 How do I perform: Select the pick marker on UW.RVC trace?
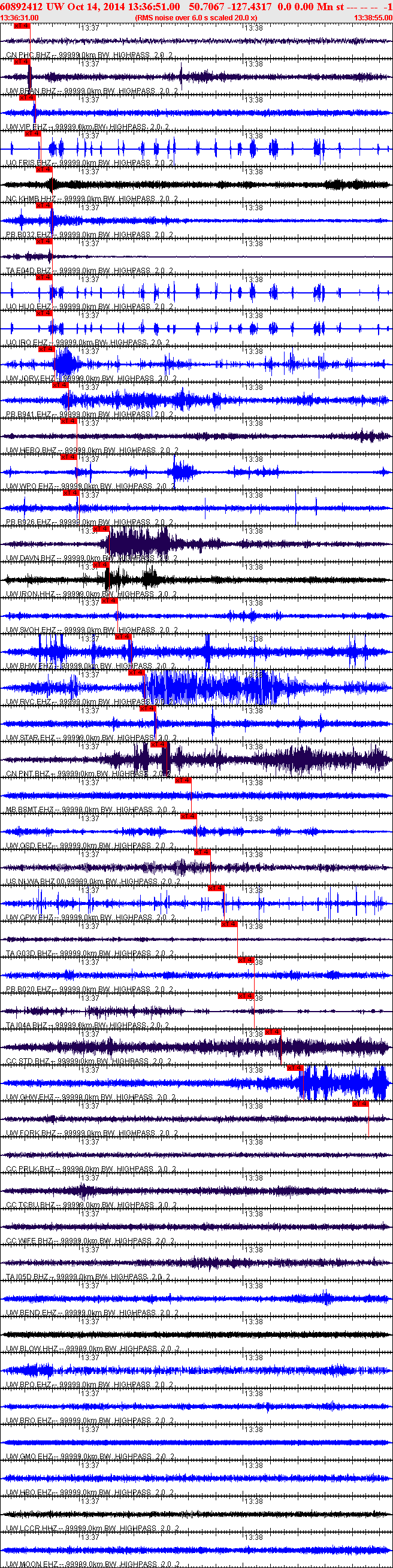[x=137, y=673]
